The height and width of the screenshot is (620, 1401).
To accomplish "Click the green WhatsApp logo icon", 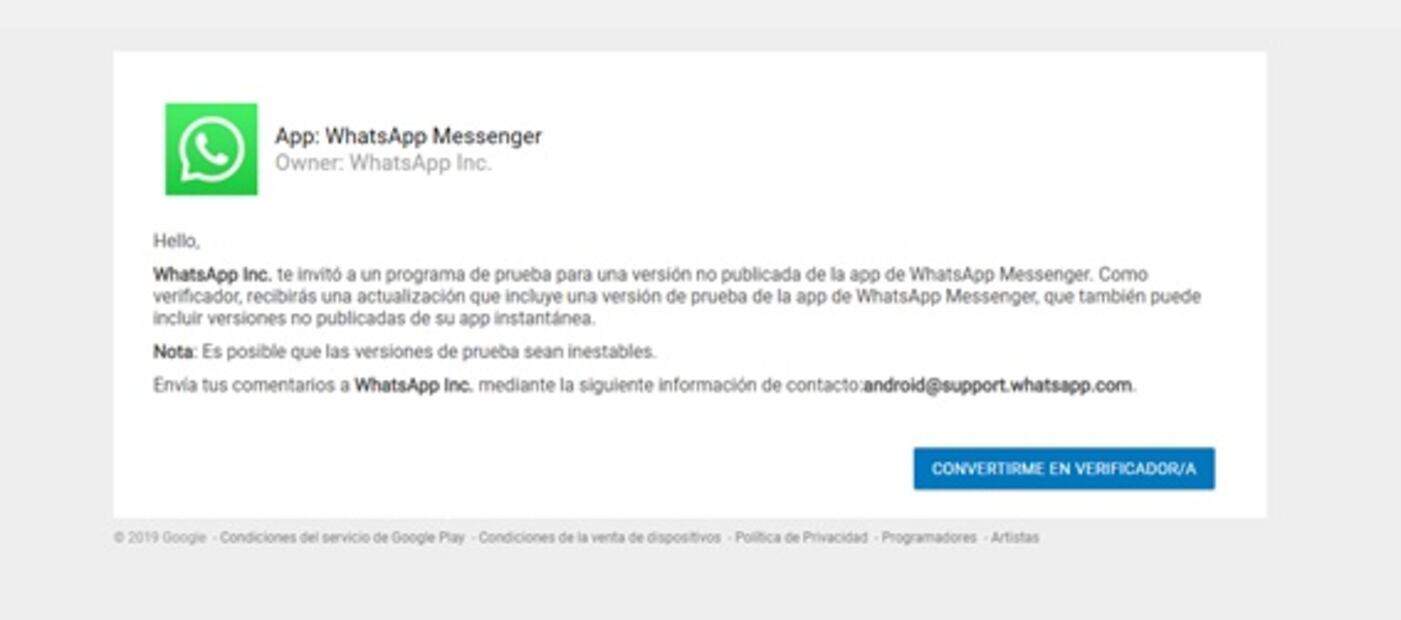I will pos(211,149).
